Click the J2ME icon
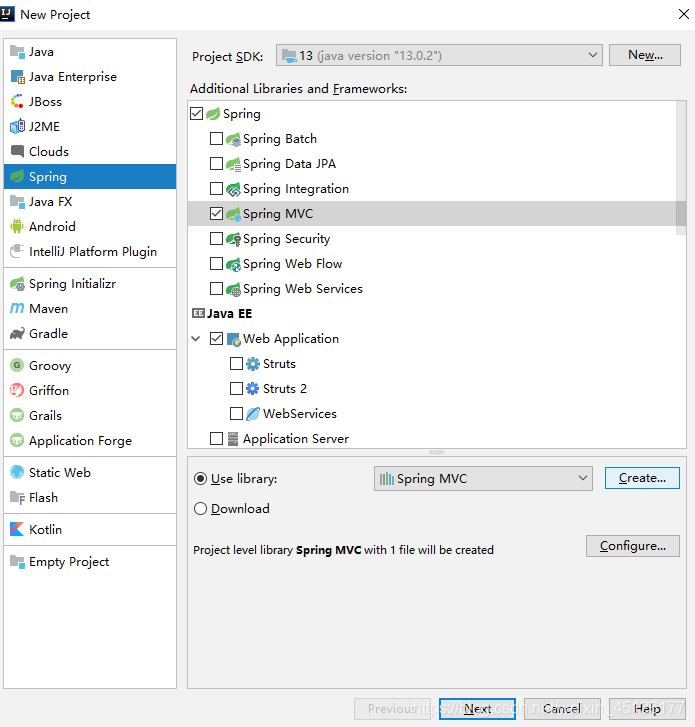Image resolution: width=695 pixels, height=727 pixels. 17,127
